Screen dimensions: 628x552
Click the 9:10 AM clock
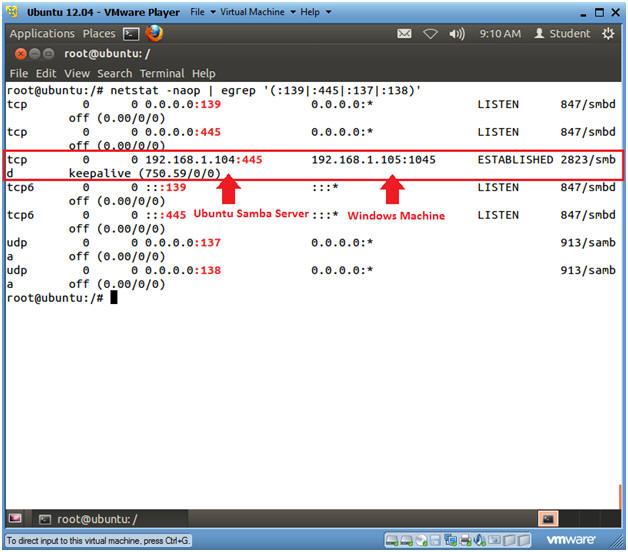click(500, 34)
